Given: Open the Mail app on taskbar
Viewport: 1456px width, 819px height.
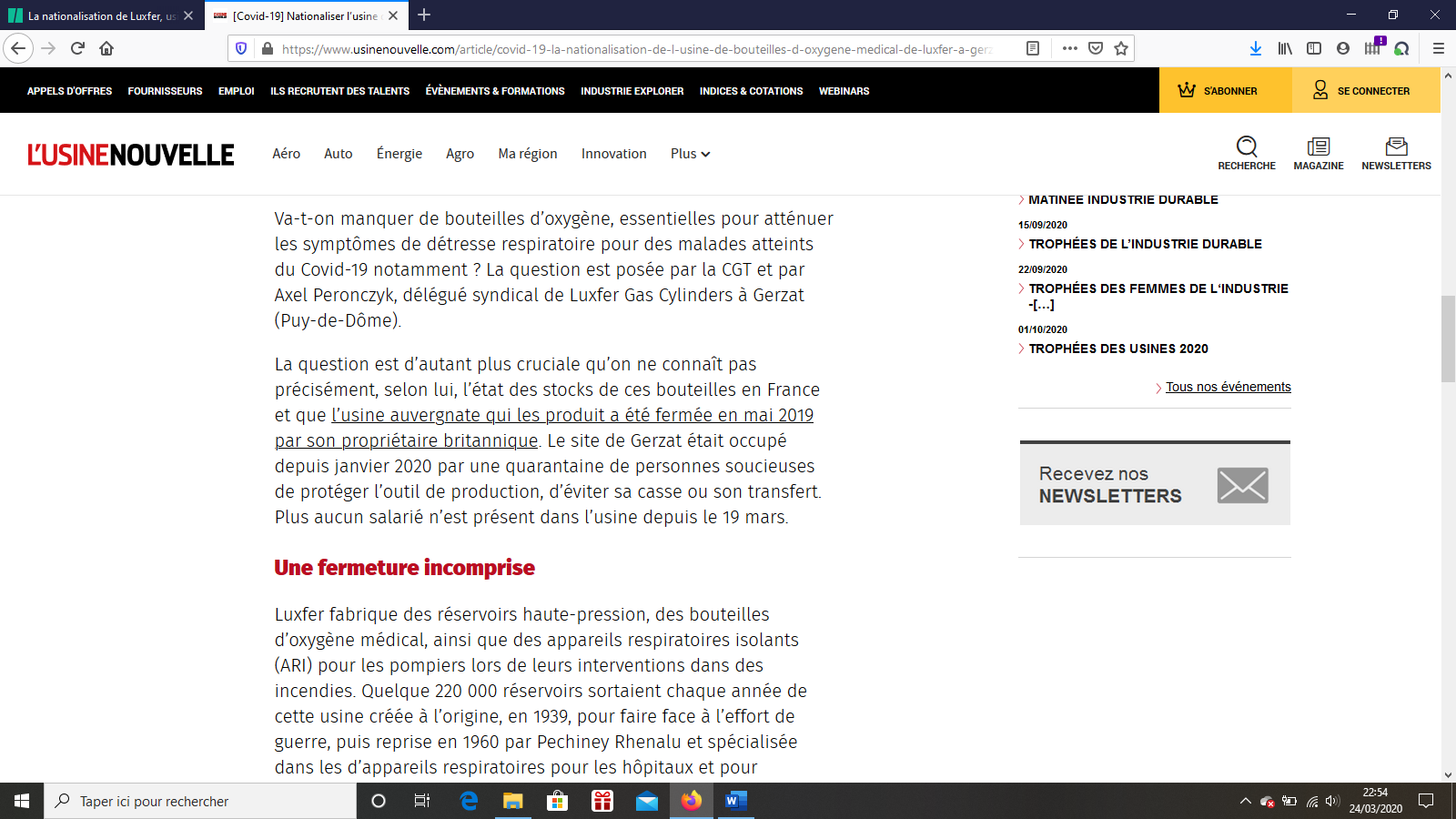Looking at the screenshot, I should (x=647, y=801).
